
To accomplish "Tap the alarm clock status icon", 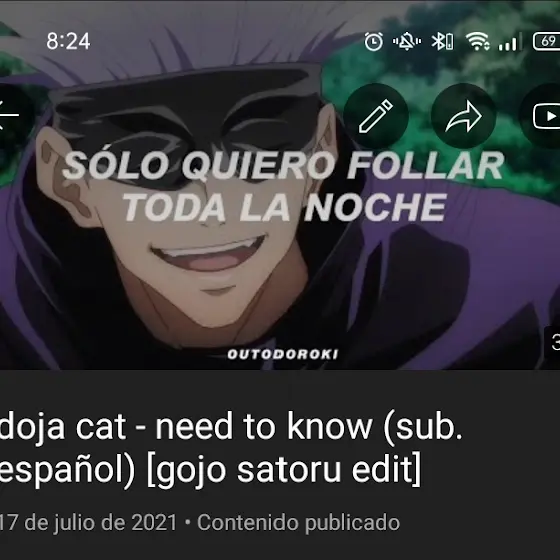I will (x=374, y=41).
